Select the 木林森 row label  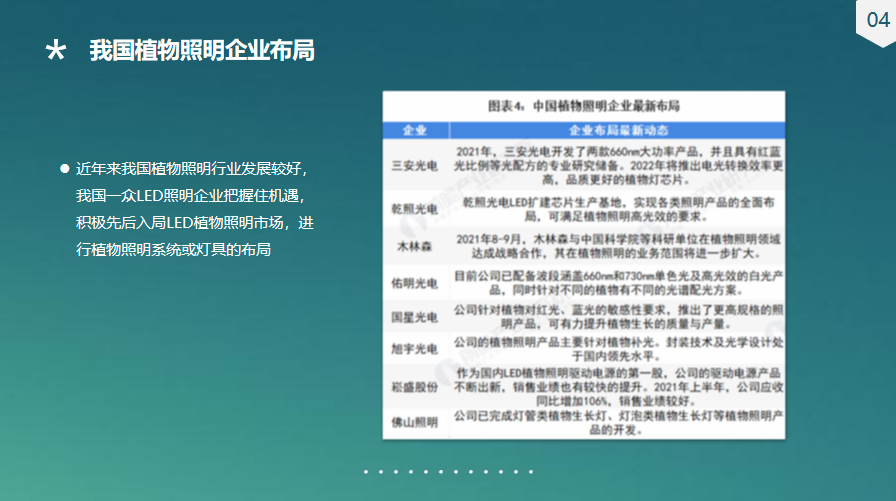[x=415, y=247]
